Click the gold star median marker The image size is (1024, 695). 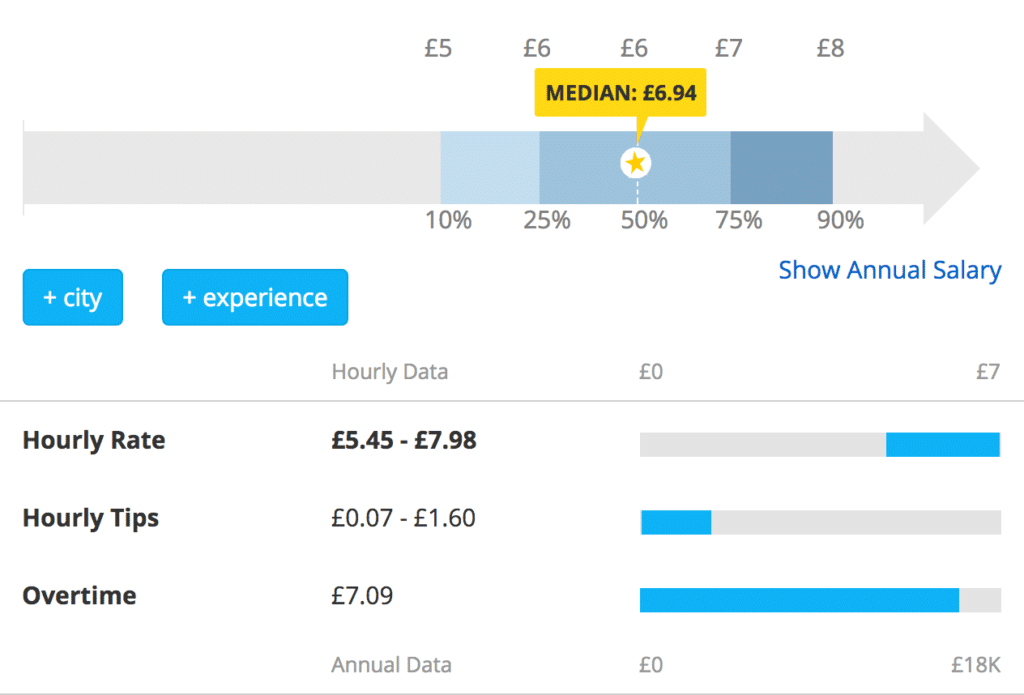pos(636,163)
